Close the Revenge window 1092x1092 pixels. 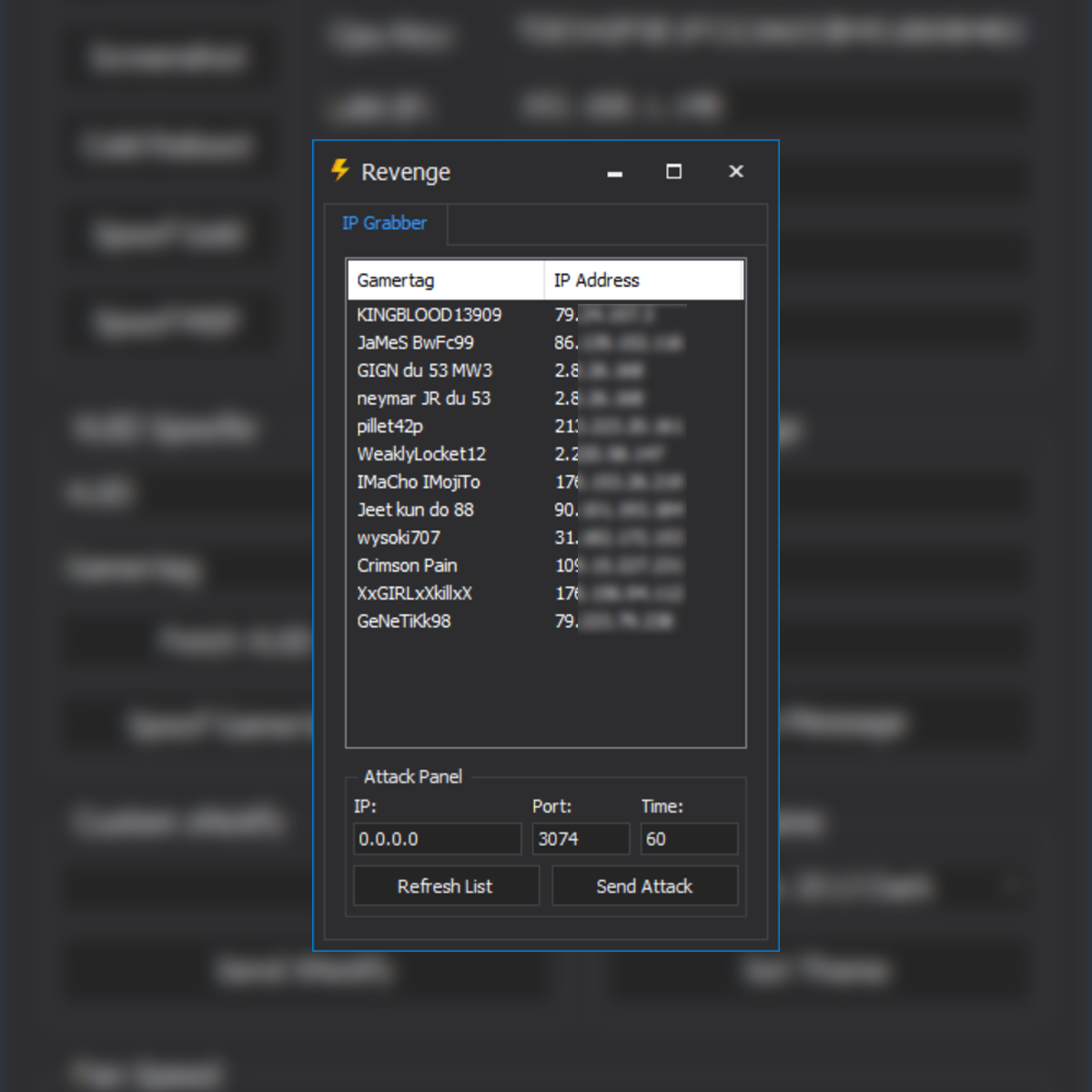(x=736, y=171)
